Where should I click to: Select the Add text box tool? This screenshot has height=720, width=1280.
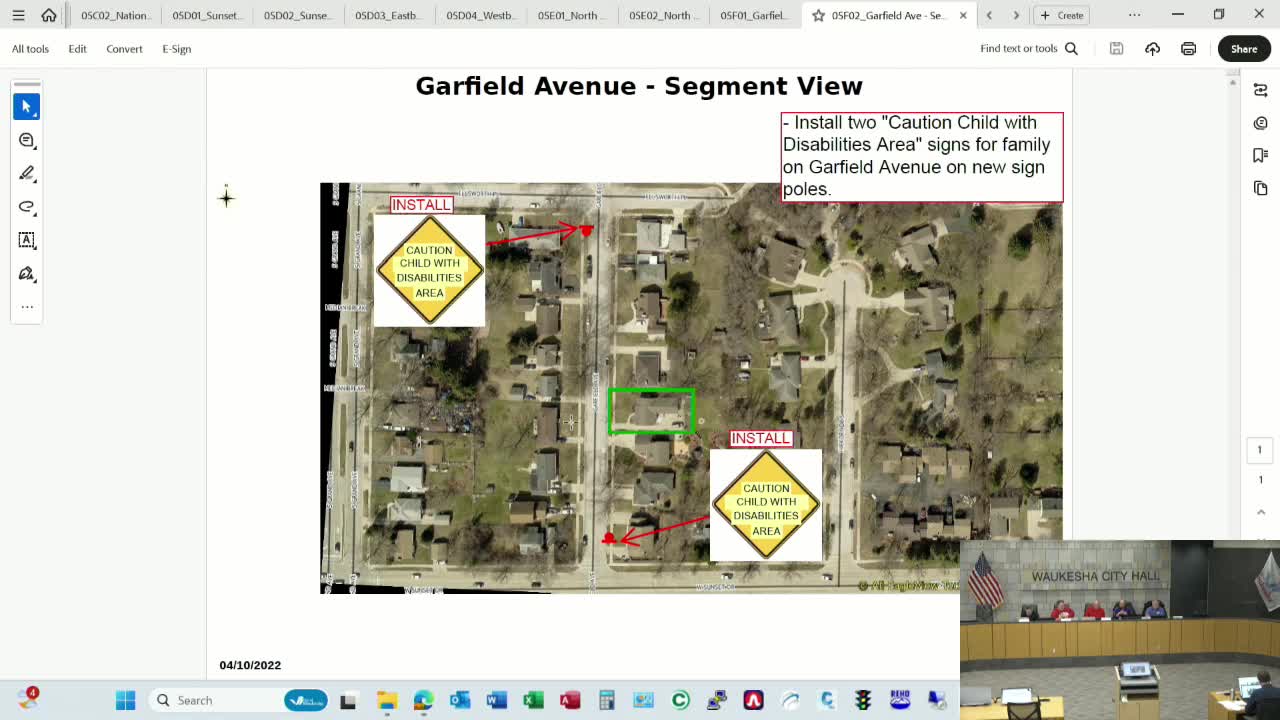(x=27, y=240)
